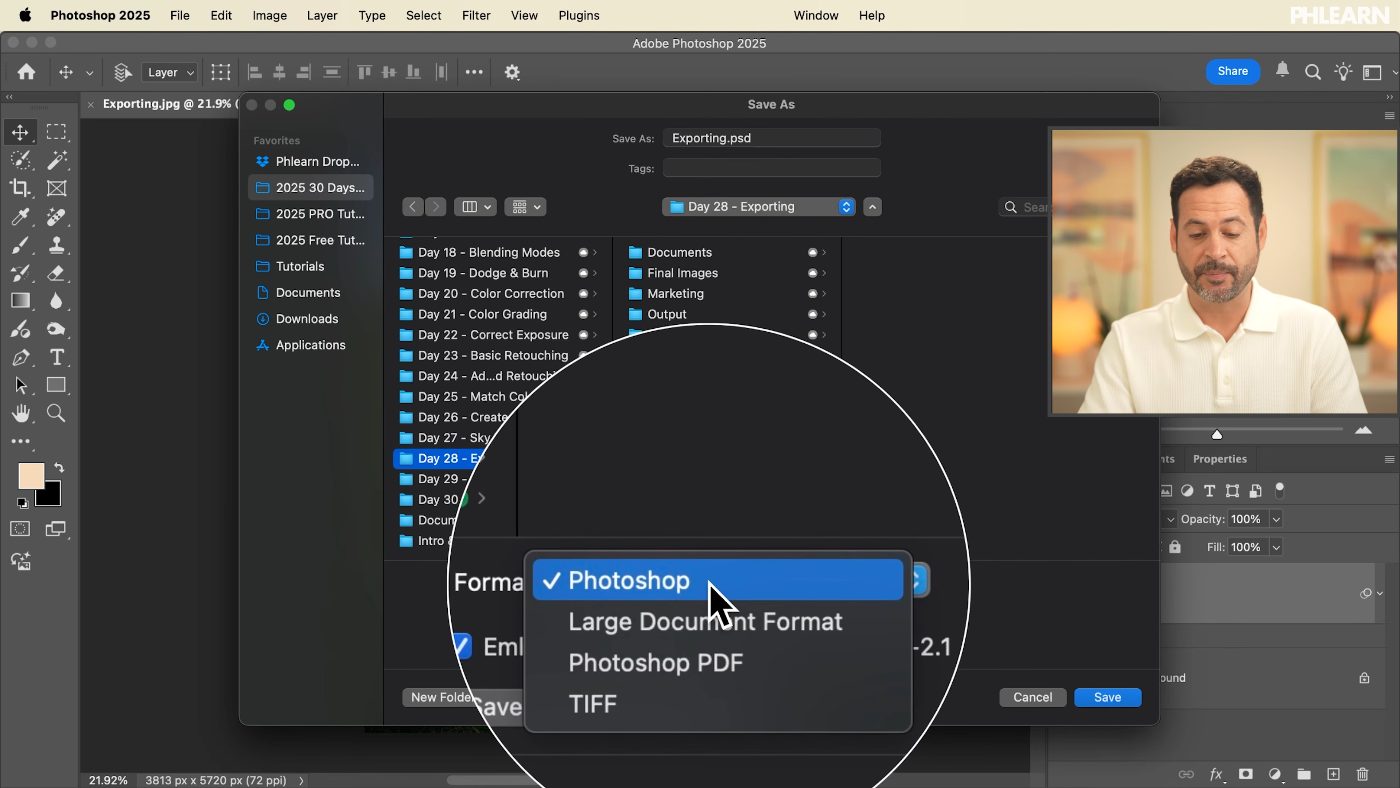Click New Folder button
Viewport: 1400px width, 788px height.
pos(440,697)
